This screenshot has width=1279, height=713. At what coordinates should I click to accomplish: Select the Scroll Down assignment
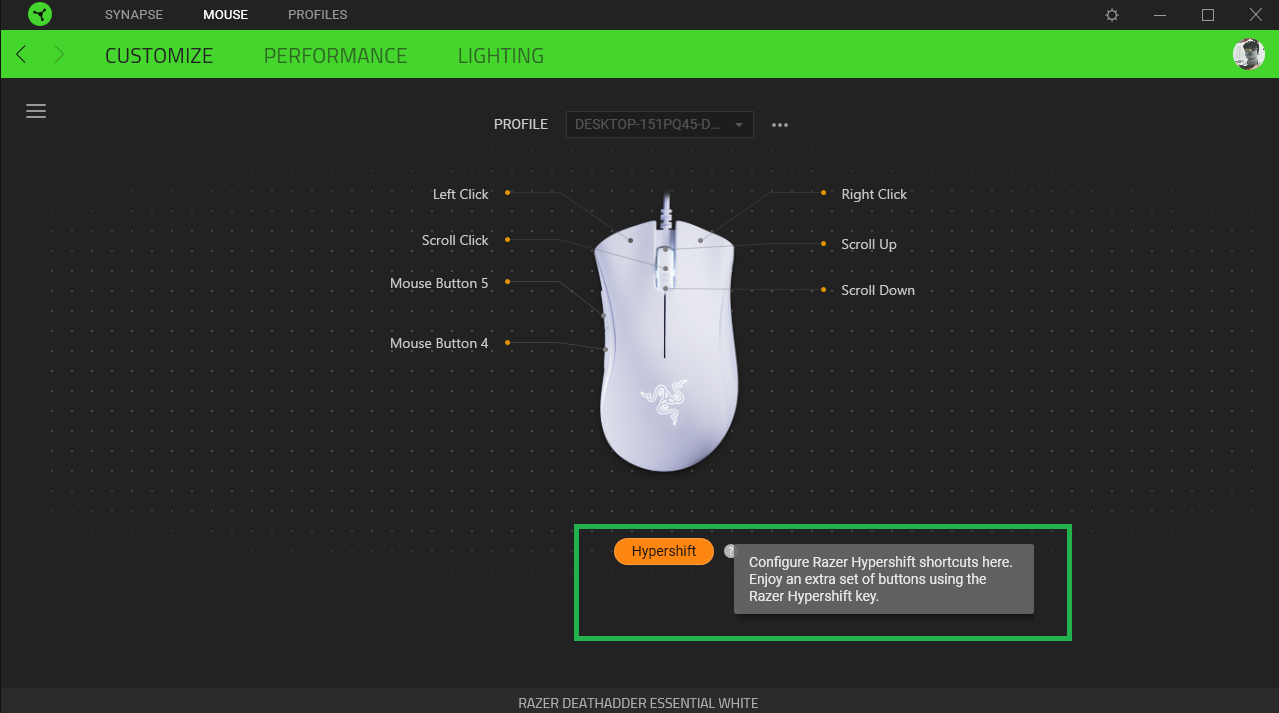[878, 290]
